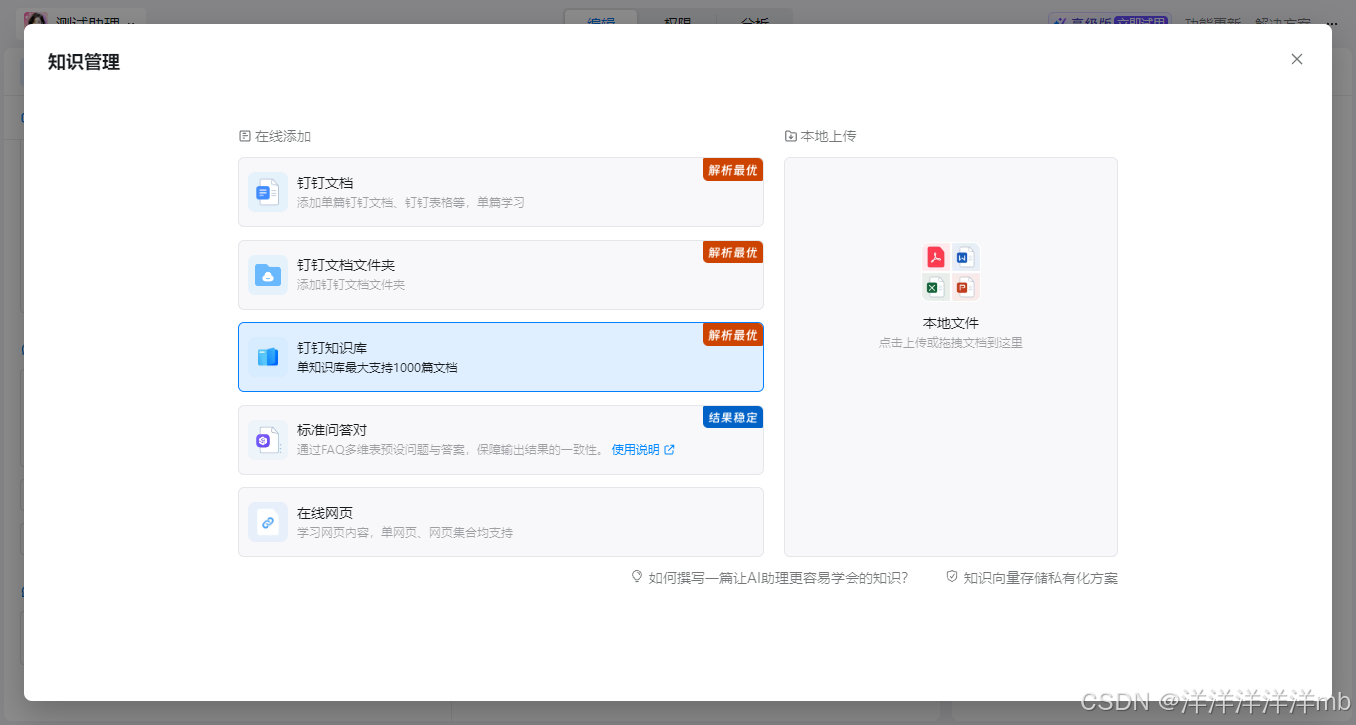
Task: Select the 钉钉文档 title
Action: click(x=325, y=183)
